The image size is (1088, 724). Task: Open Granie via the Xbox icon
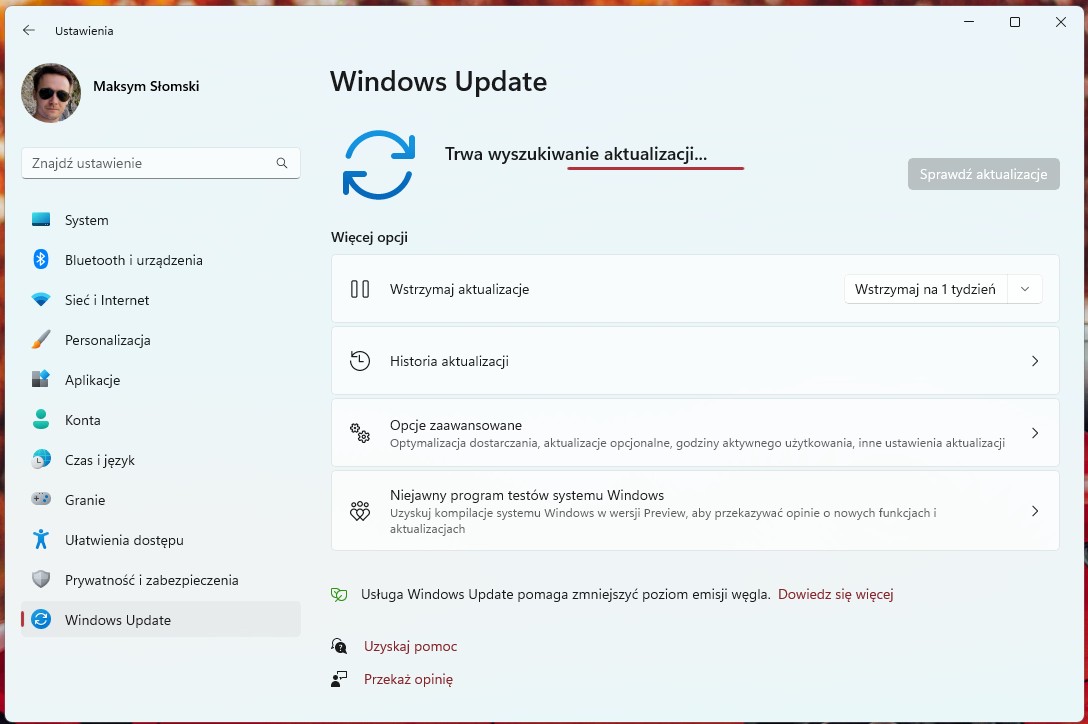point(40,500)
